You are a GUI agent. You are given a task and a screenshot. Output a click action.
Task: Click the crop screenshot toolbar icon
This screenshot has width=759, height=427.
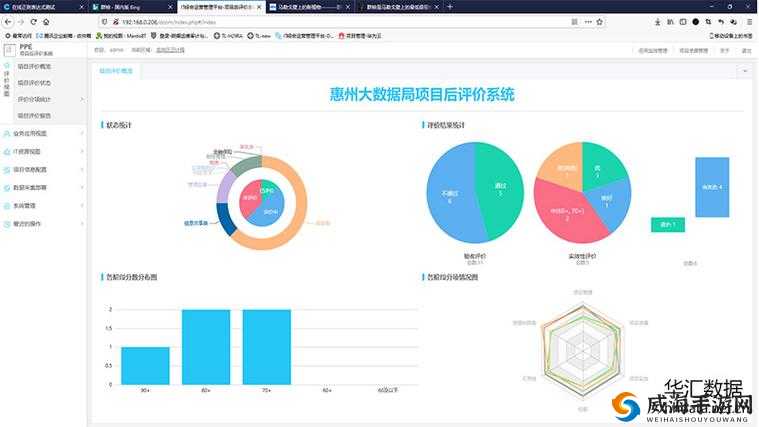[708, 22]
